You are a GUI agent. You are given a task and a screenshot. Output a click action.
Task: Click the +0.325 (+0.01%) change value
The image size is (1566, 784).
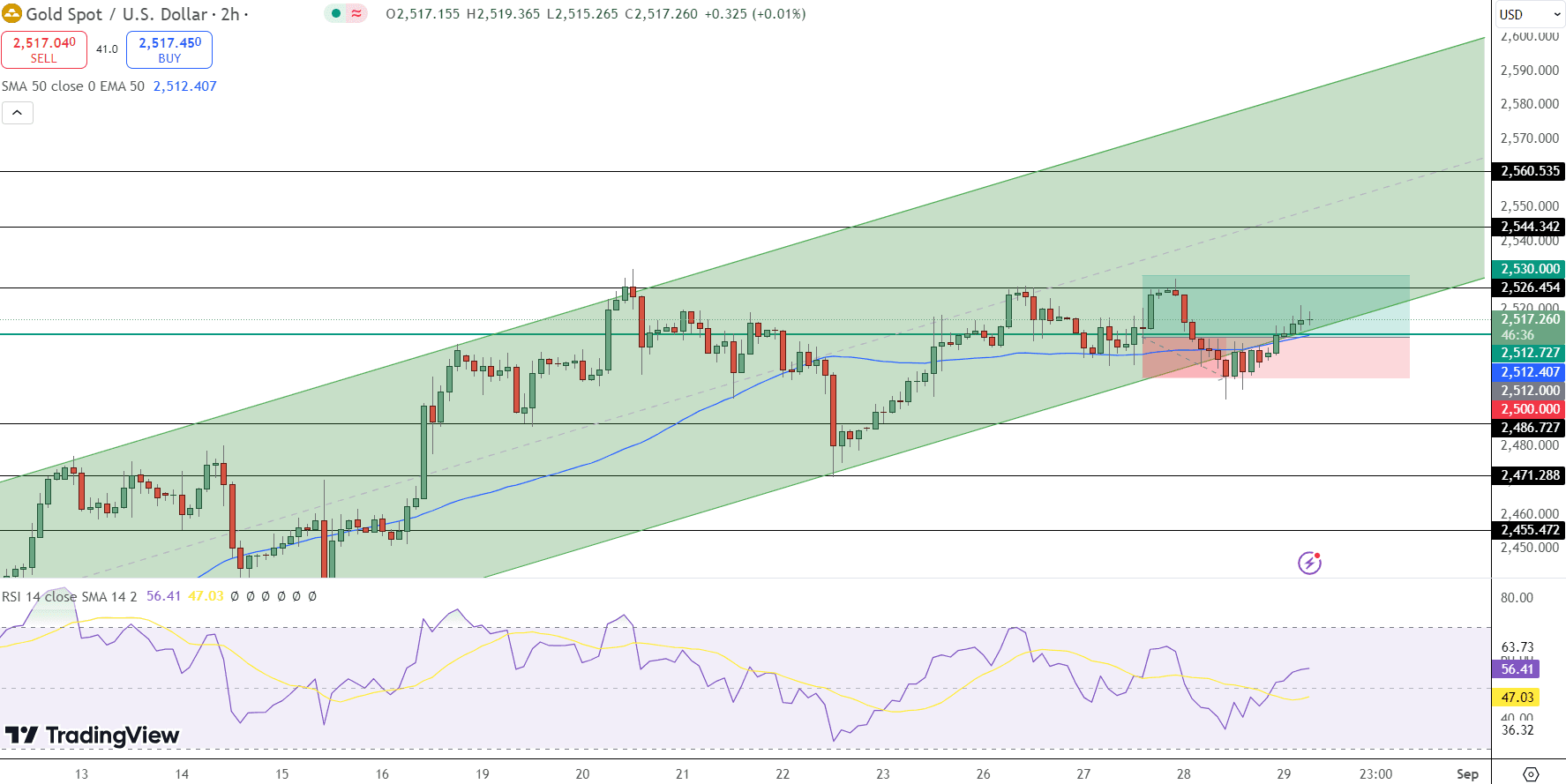tap(755, 14)
